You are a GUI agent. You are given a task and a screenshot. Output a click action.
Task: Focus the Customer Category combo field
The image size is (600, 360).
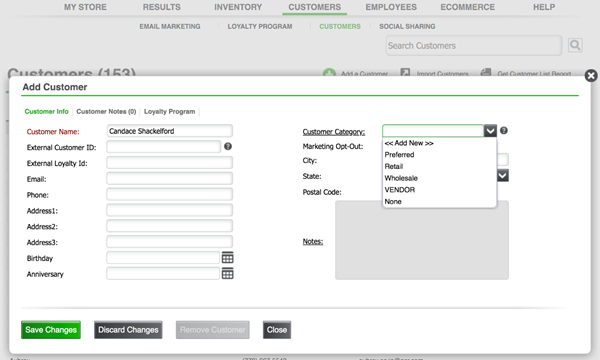pos(433,131)
